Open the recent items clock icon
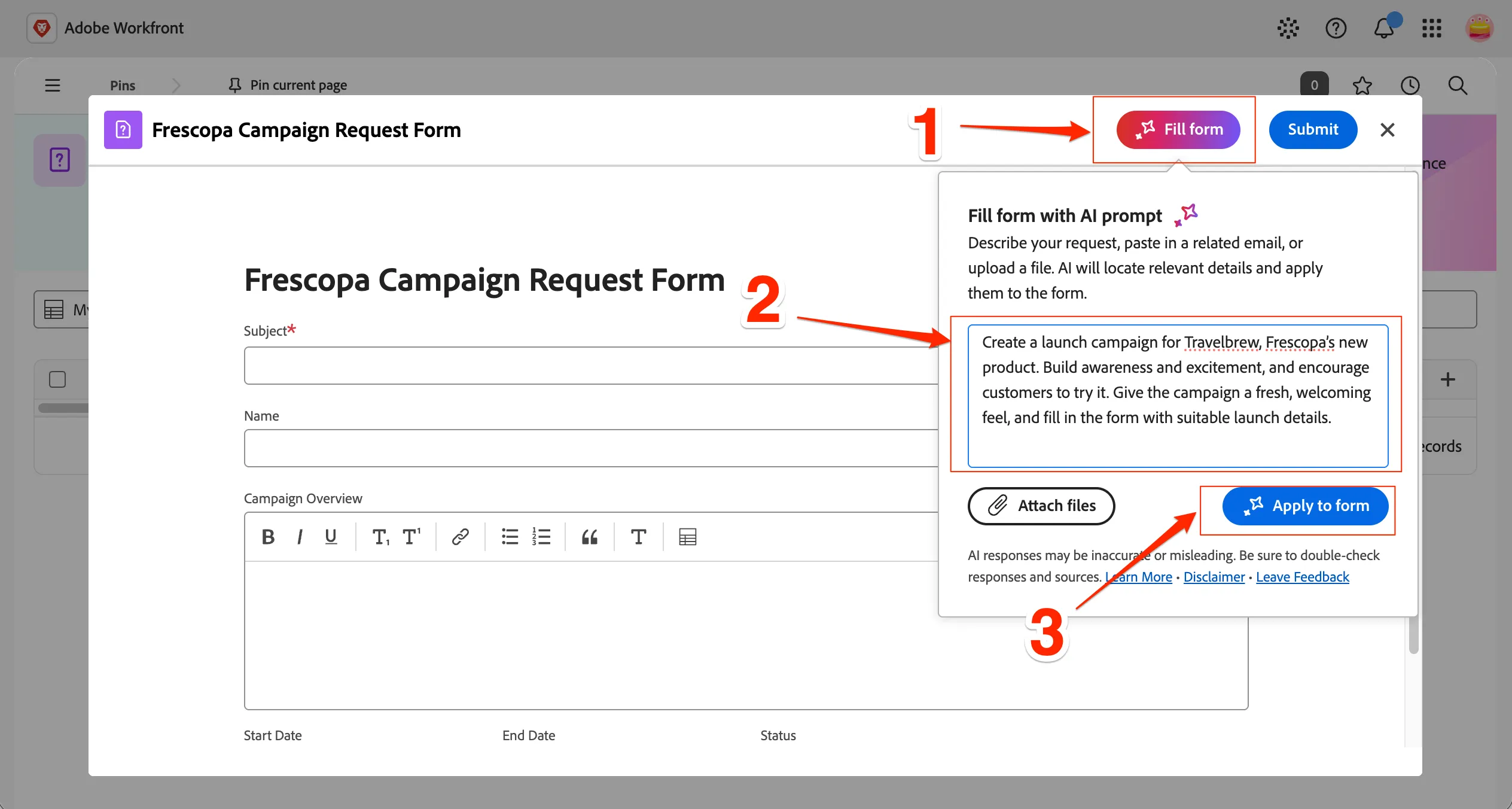This screenshot has height=809, width=1512. coord(1410,85)
